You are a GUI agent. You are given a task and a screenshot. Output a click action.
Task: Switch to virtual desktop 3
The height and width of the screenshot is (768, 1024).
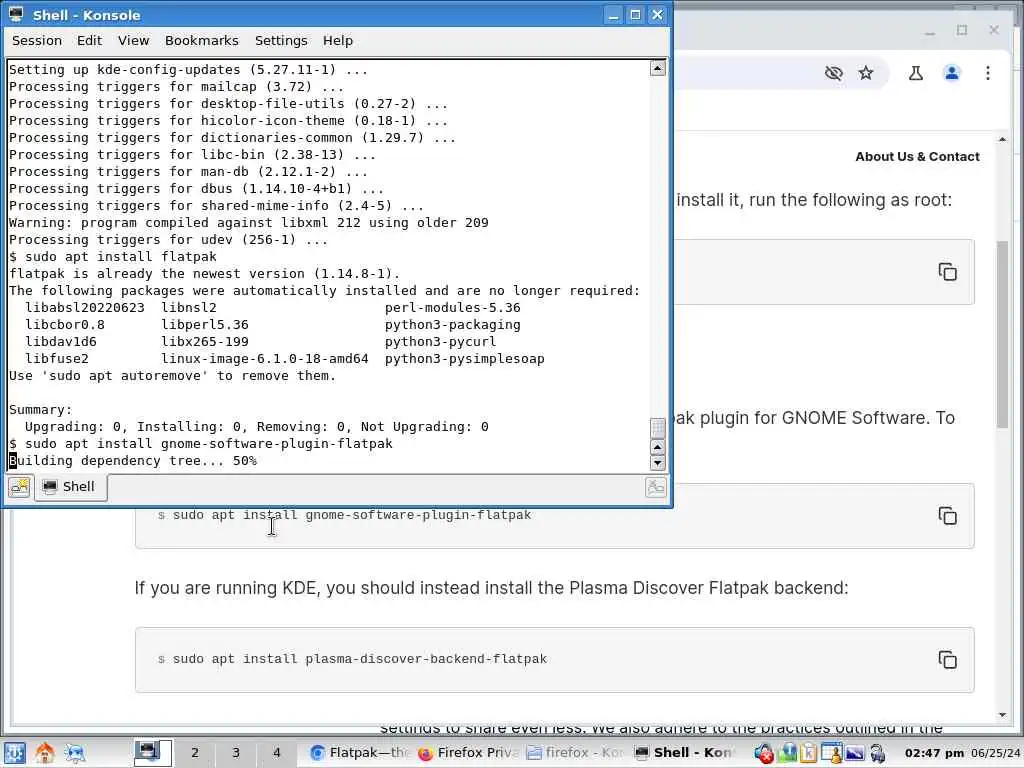[x=236, y=753]
